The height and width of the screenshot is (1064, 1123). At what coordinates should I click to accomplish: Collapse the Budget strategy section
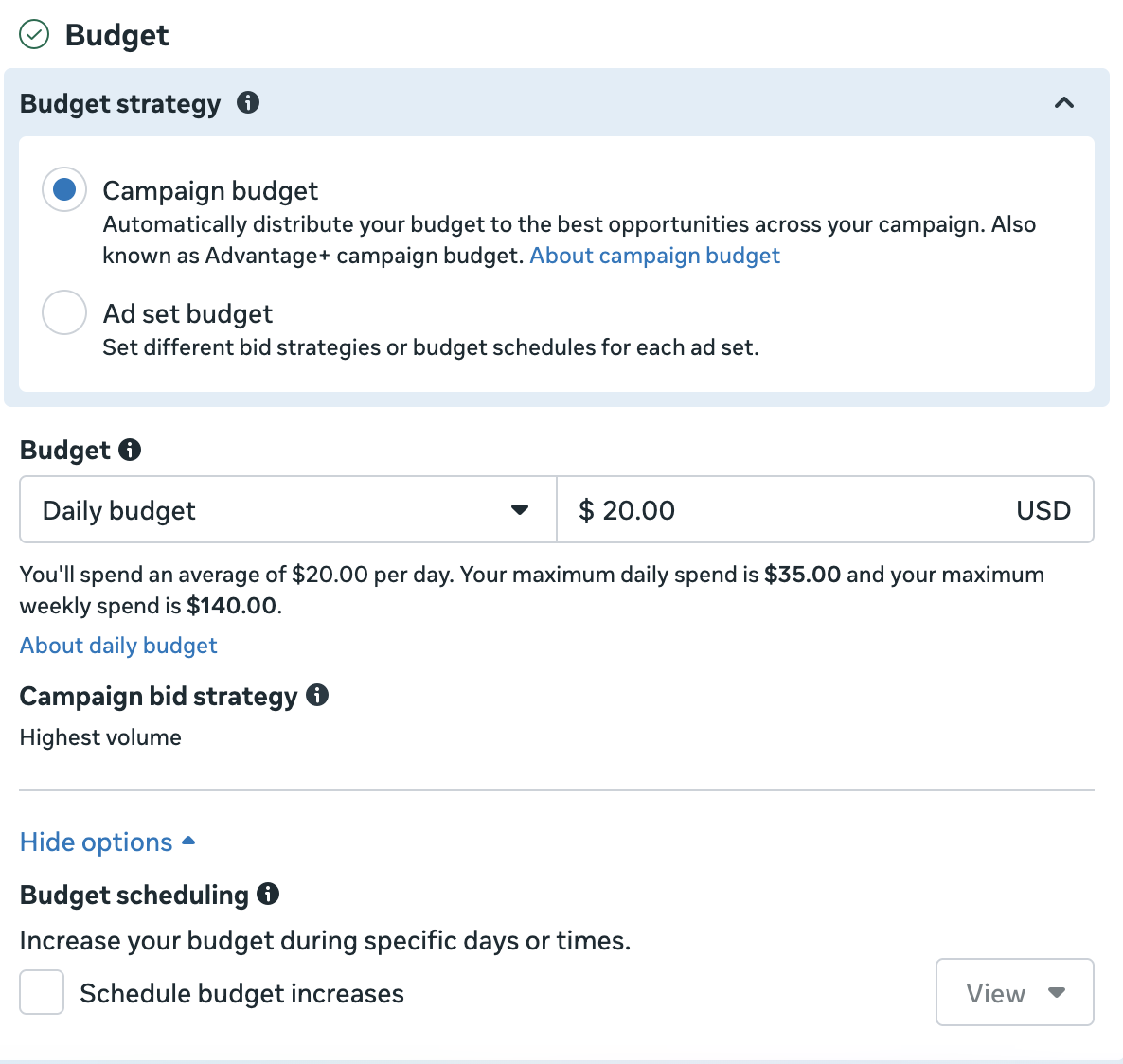click(1064, 104)
